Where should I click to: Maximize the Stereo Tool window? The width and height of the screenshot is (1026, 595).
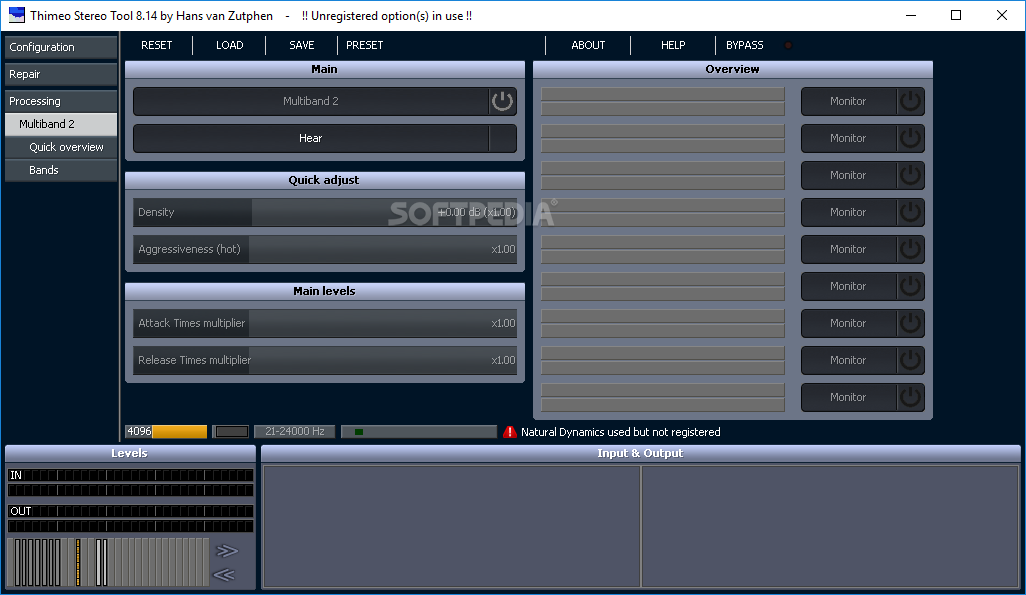tap(956, 15)
